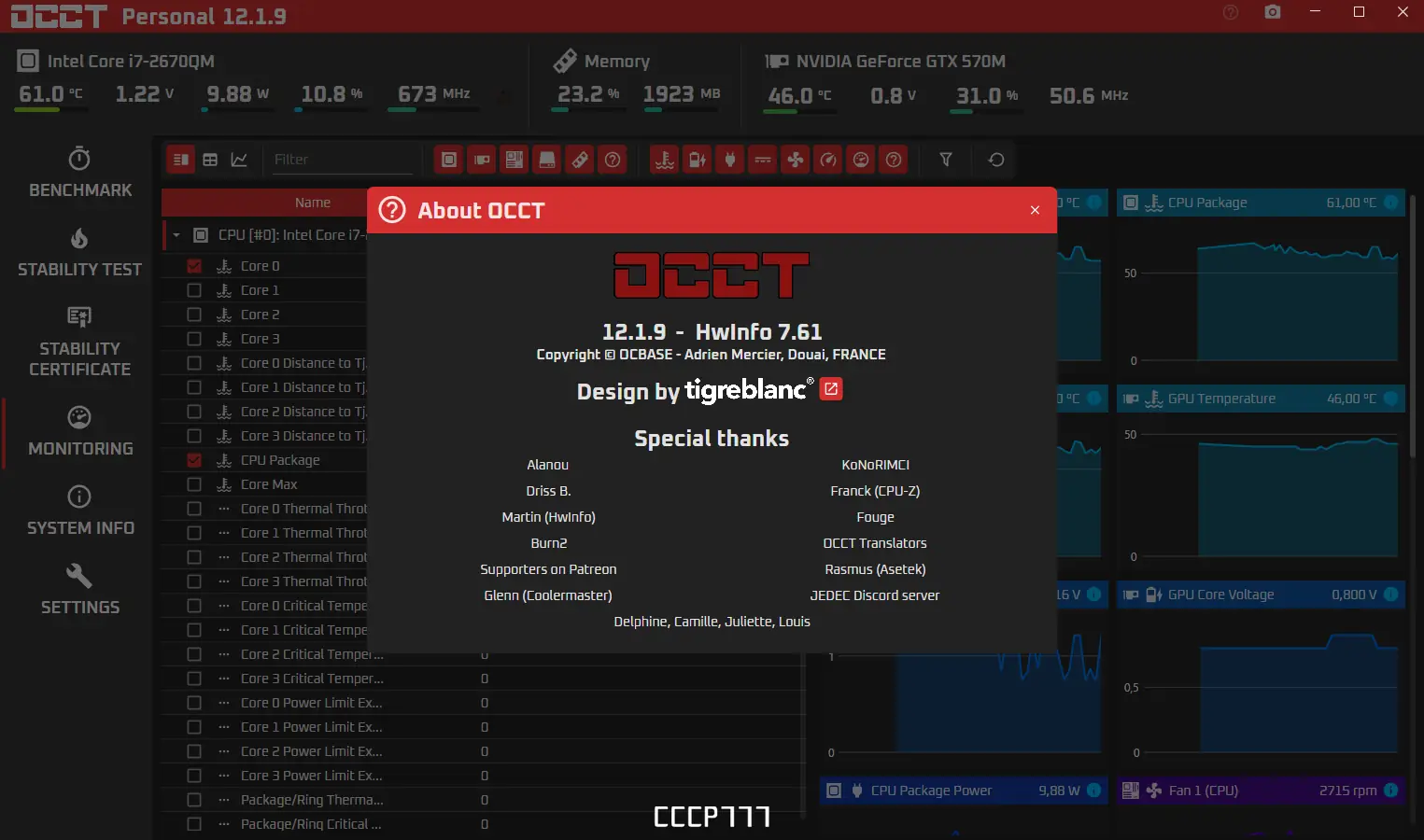Toggle the current sensor type filter
The image size is (1424, 840).
(x=763, y=160)
